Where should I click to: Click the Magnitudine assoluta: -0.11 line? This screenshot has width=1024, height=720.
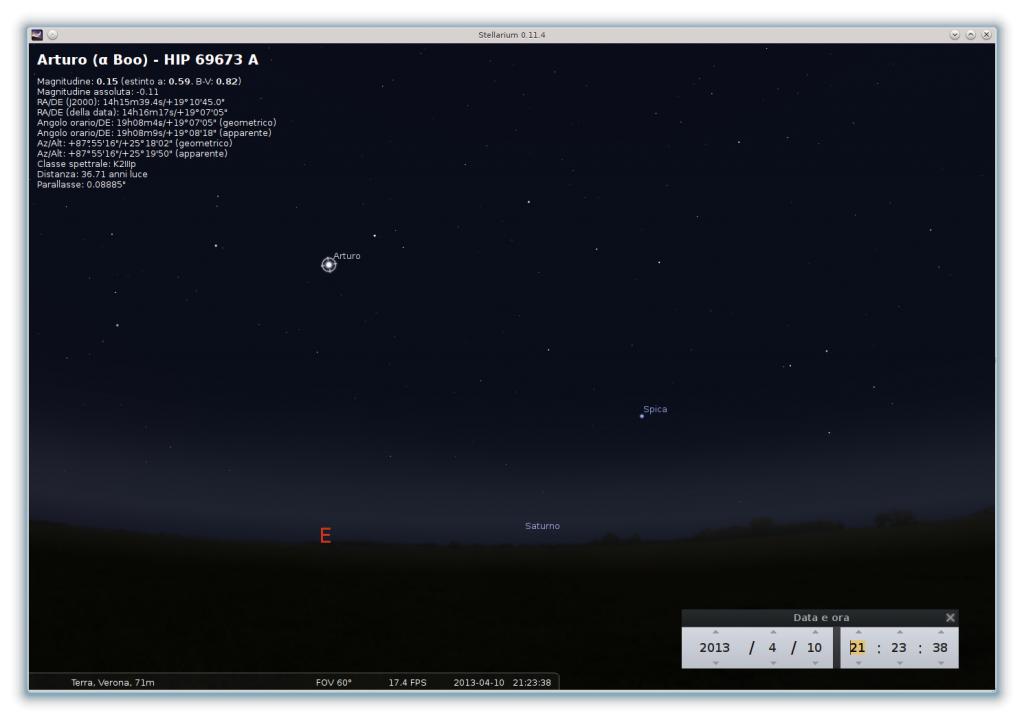[98, 92]
